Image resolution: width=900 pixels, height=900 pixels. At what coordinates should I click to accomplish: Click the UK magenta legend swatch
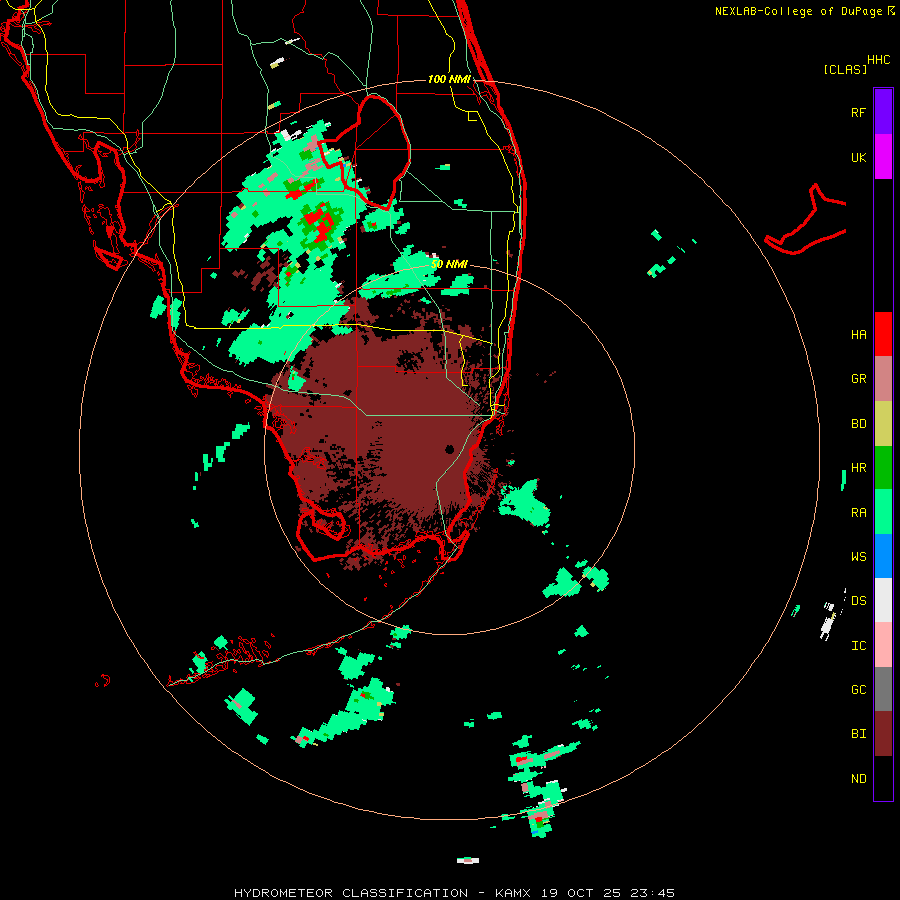[883, 157]
